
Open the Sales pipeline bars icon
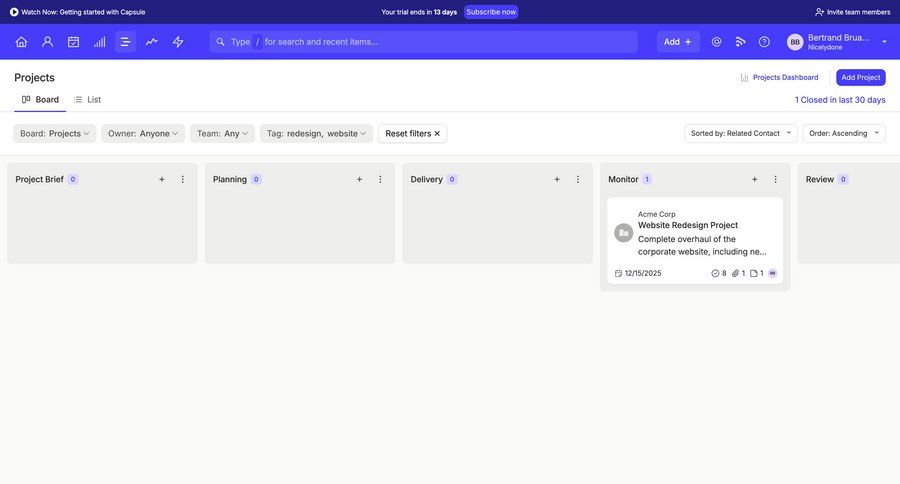99,42
